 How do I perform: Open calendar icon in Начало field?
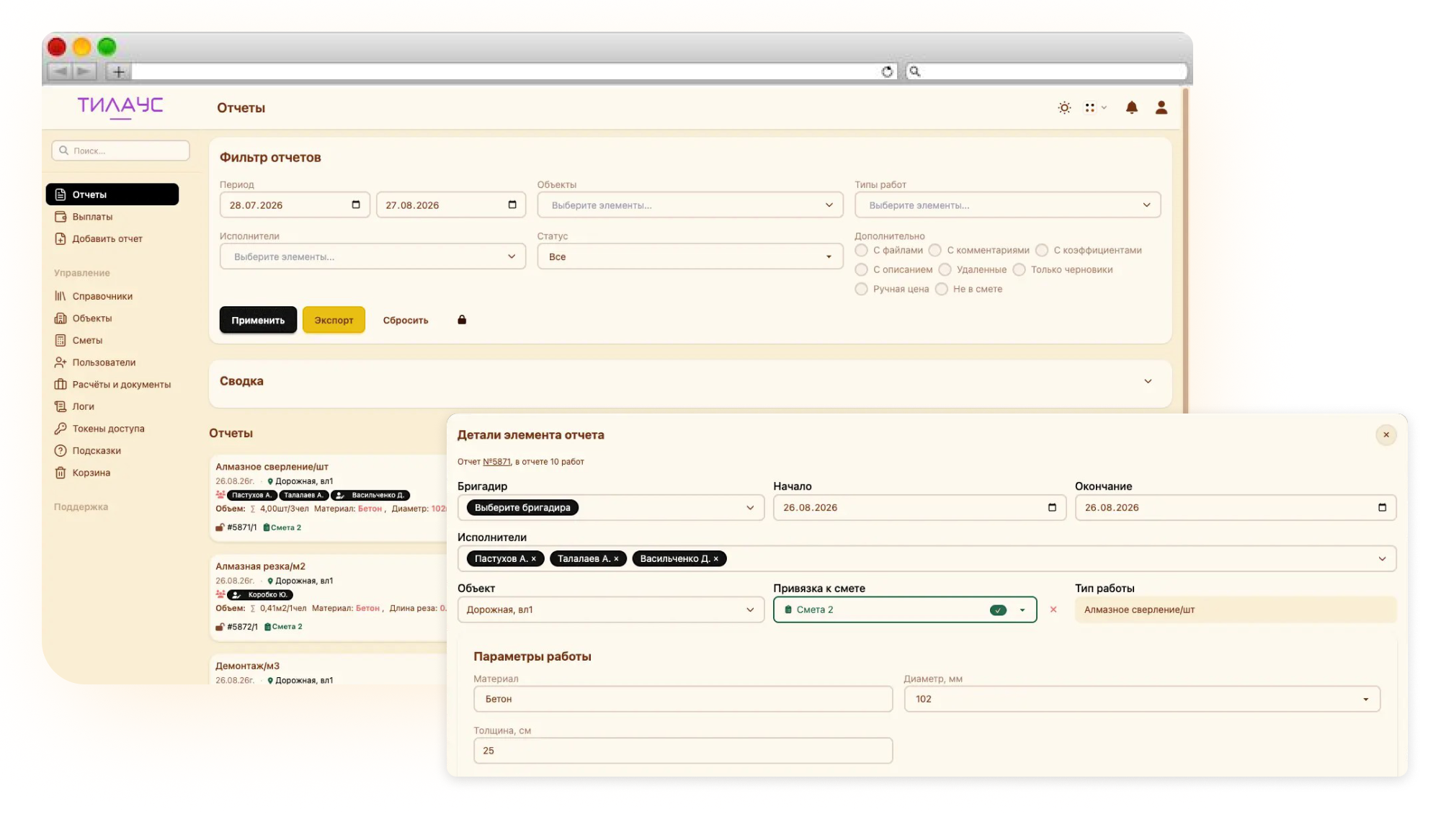(x=1052, y=507)
